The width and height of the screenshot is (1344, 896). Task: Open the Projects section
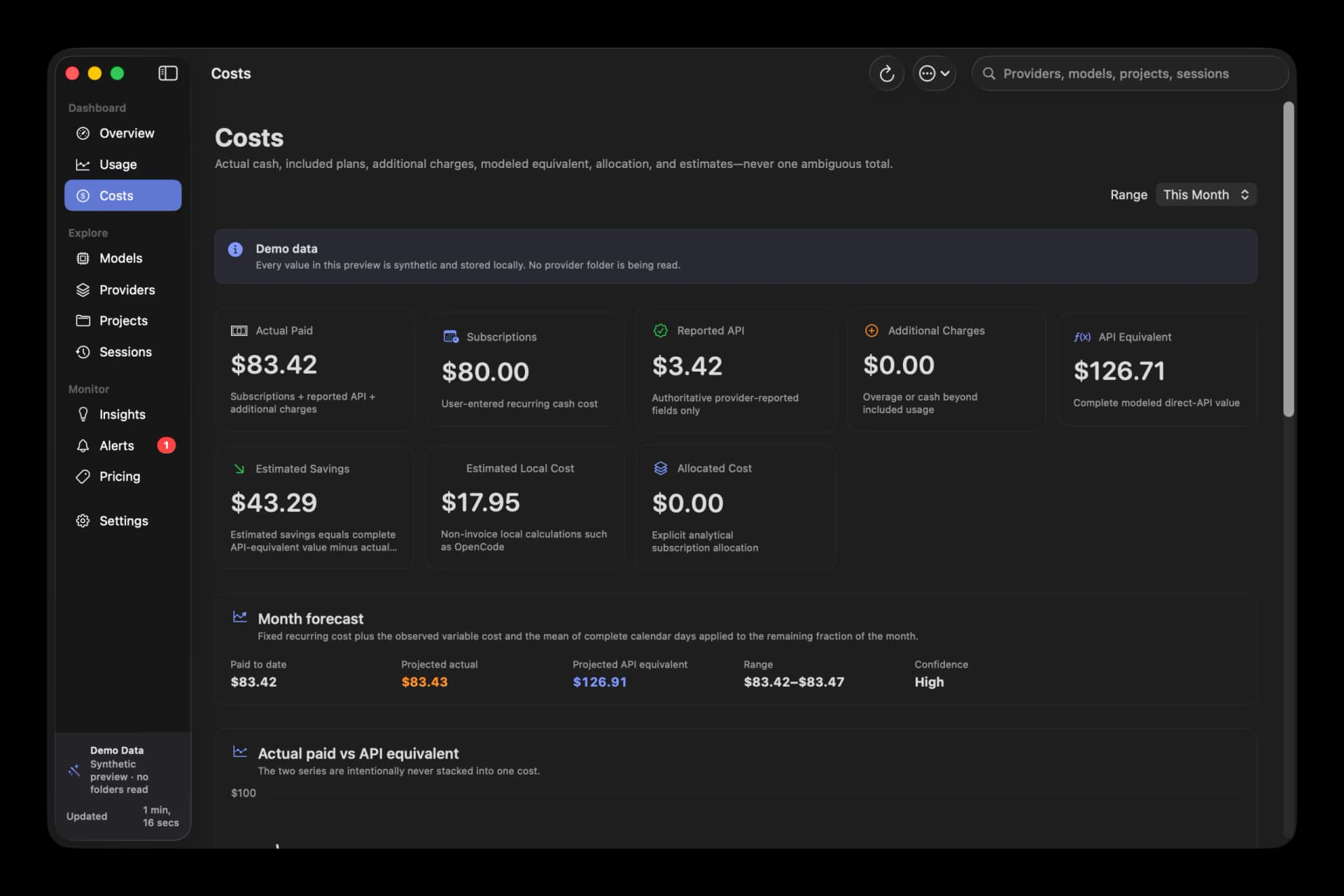coord(123,321)
